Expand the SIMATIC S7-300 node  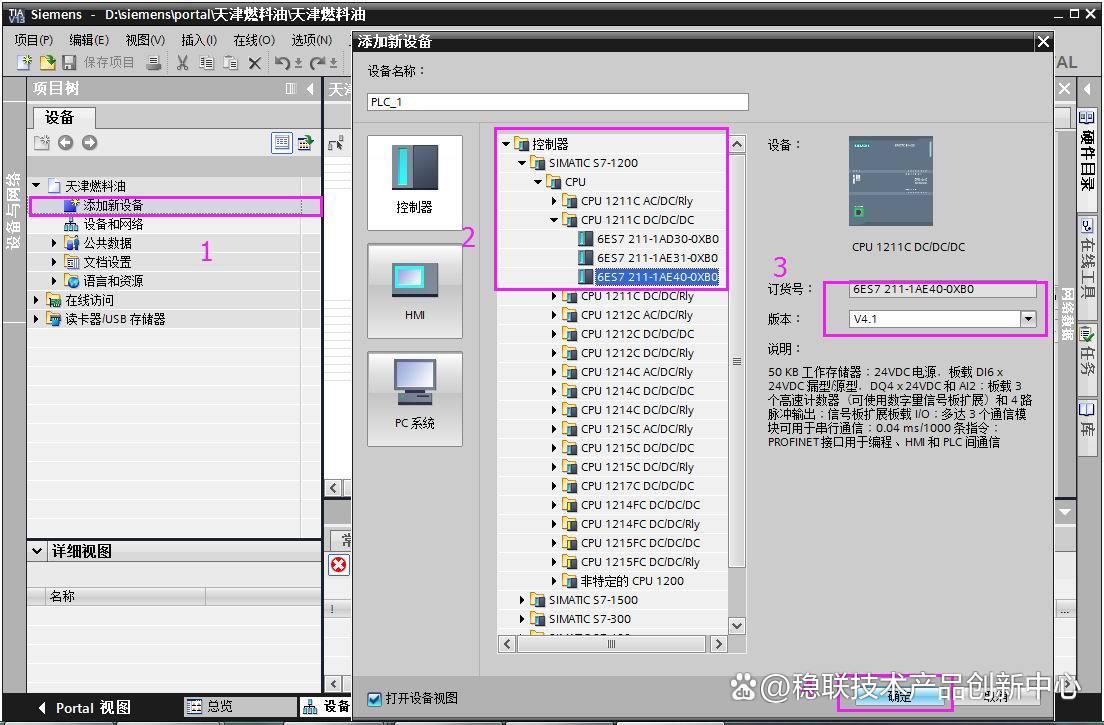coord(522,619)
